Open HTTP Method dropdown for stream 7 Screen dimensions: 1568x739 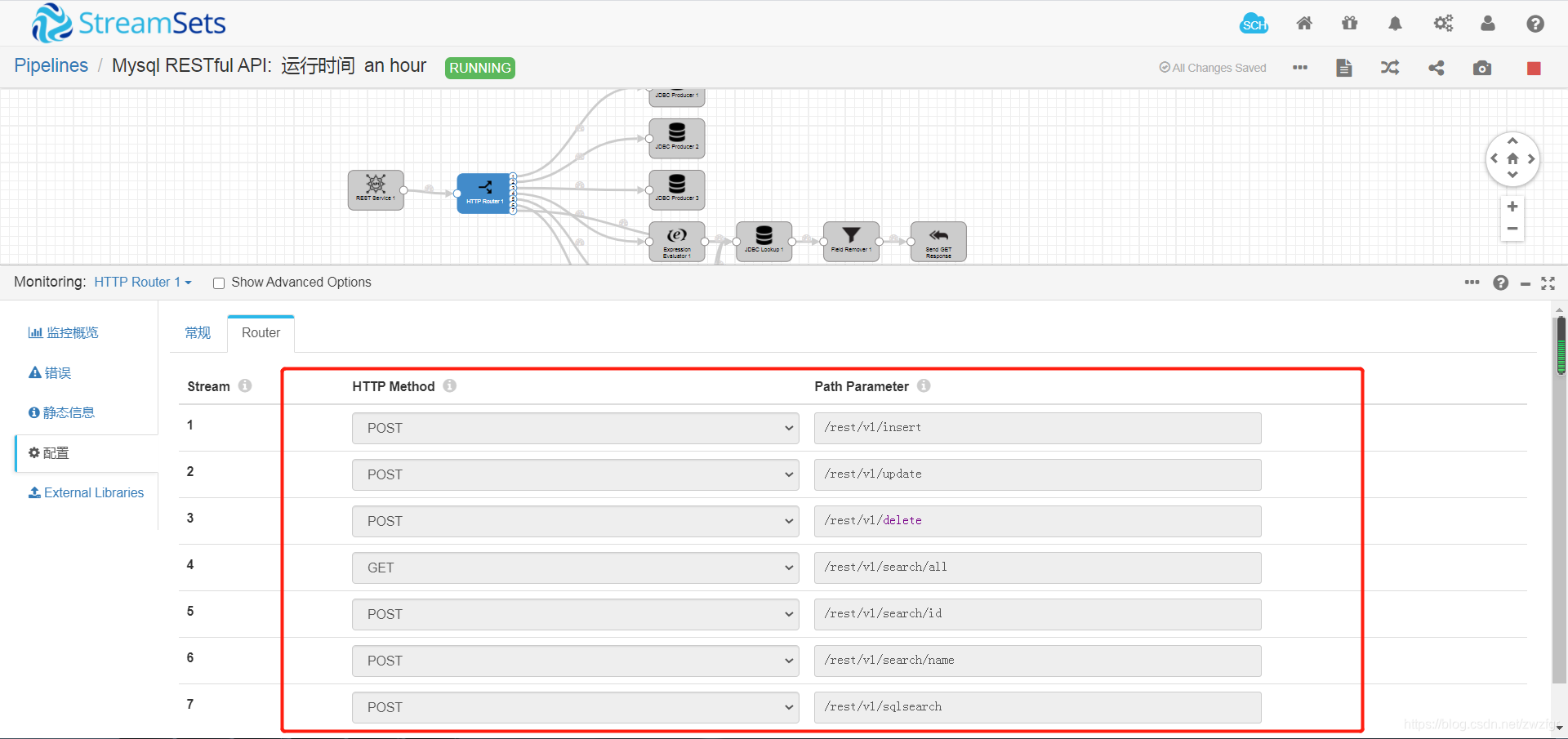(x=576, y=707)
